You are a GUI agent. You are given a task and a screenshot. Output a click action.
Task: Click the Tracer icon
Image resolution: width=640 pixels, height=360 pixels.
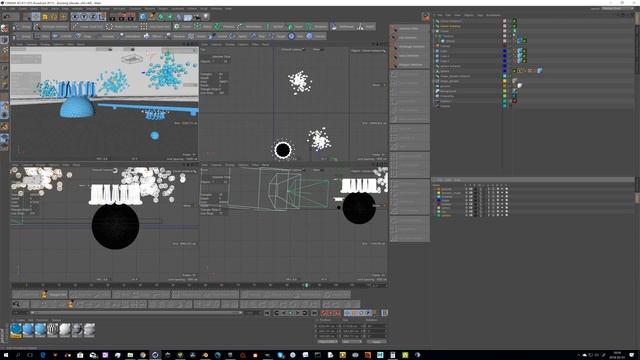(x=291, y=27)
